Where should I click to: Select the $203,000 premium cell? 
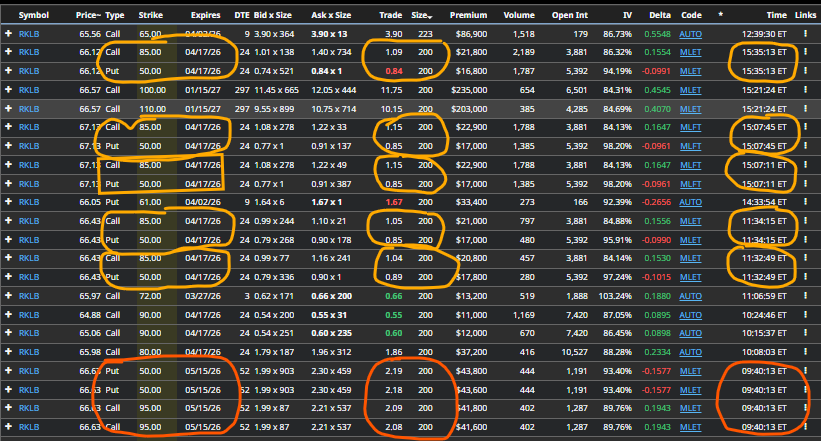click(469, 109)
